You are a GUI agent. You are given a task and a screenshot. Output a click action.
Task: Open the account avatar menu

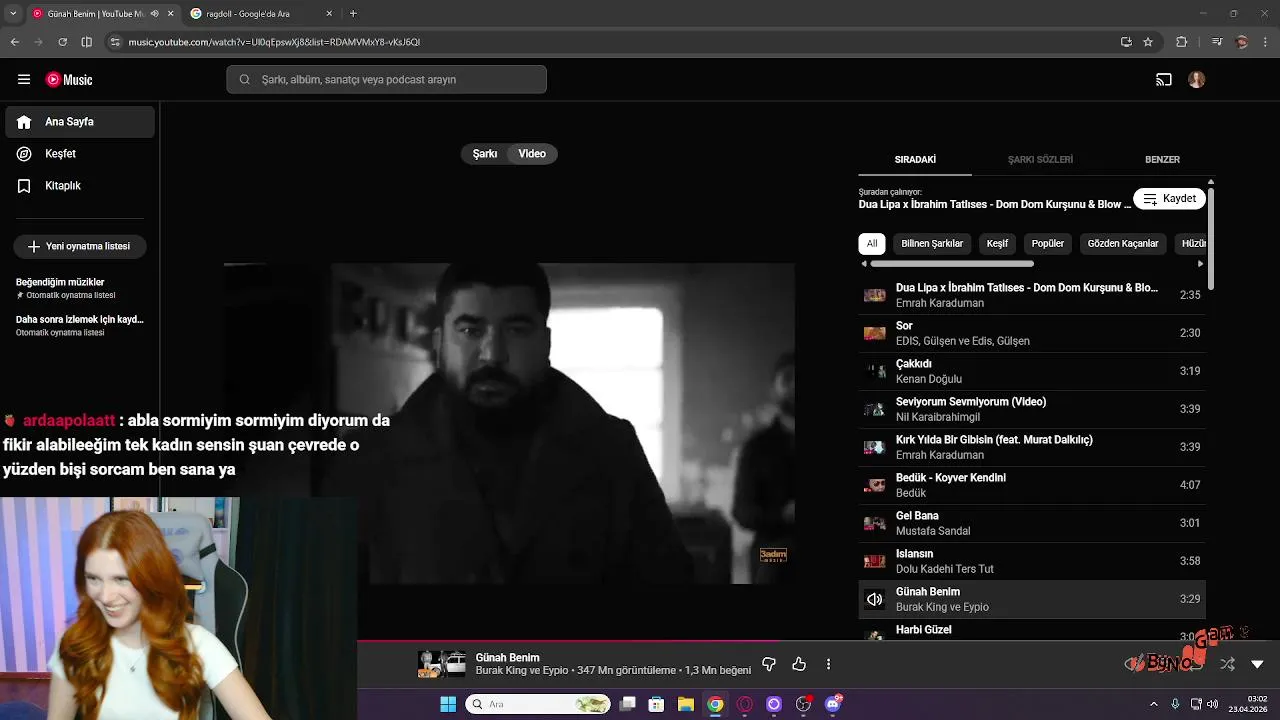[x=1197, y=80]
